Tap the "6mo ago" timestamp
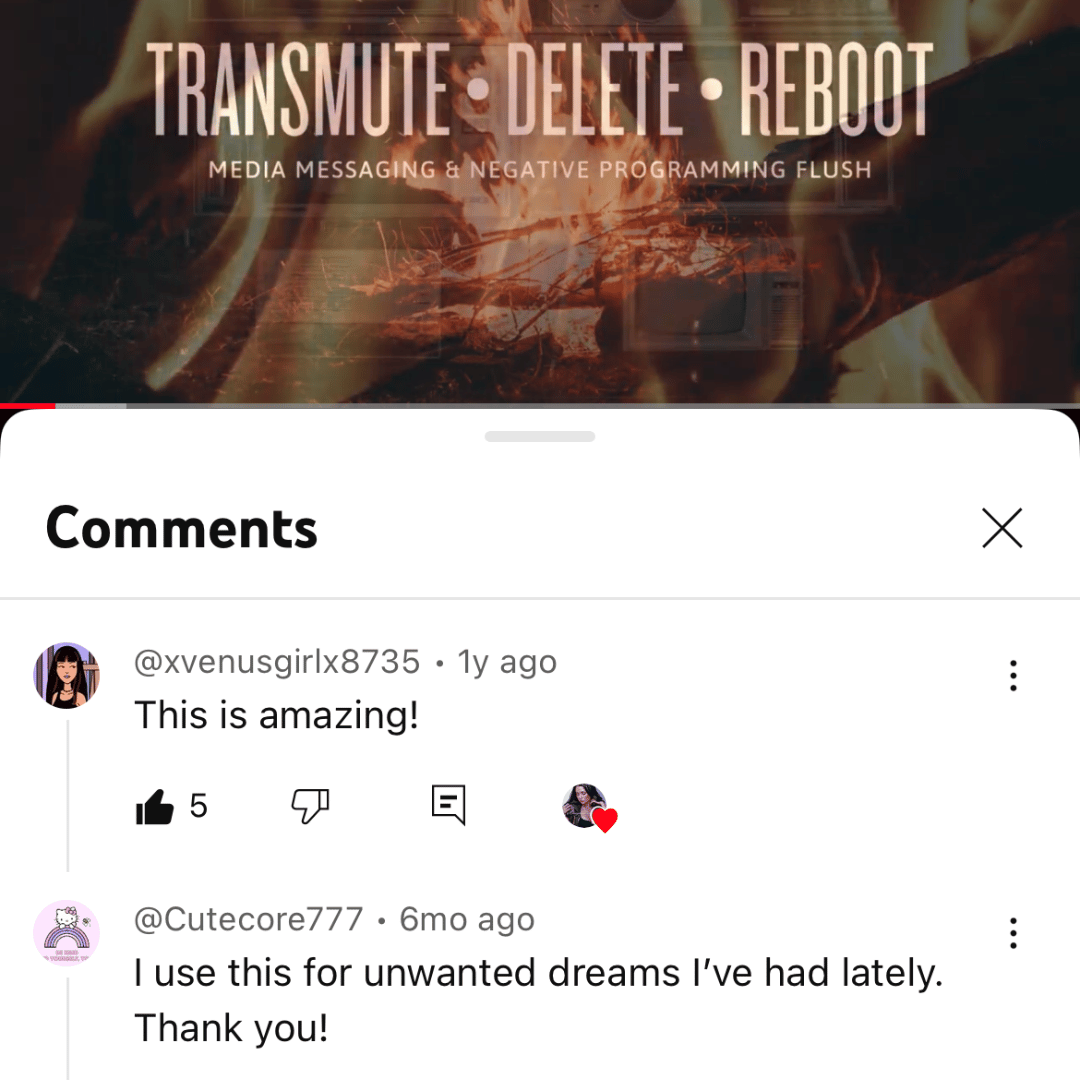 click(467, 920)
